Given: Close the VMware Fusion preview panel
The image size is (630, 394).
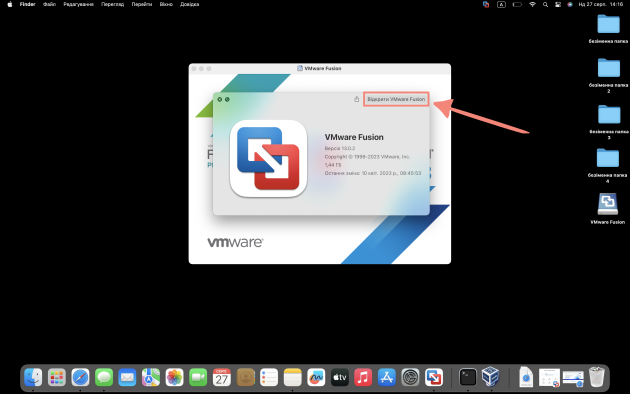Looking at the screenshot, I should pyautogui.click(x=220, y=99).
